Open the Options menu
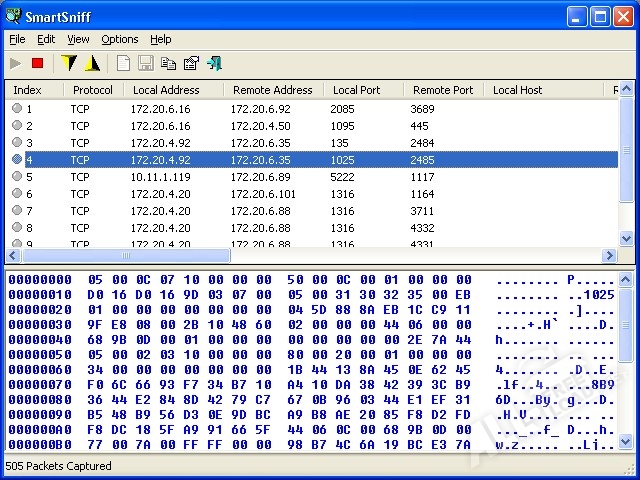Image resolution: width=640 pixels, height=480 pixels. (x=120, y=39)
